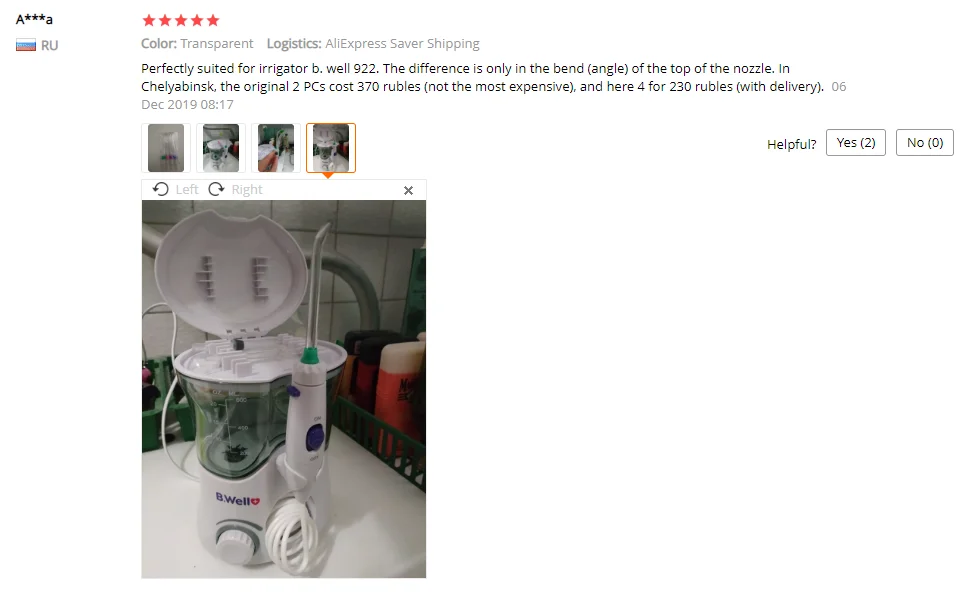The width and height of the screenshot is (973, 592).
Task: Rotate the photo right using the clockwise arrow icon
Action: click(216, 189)
